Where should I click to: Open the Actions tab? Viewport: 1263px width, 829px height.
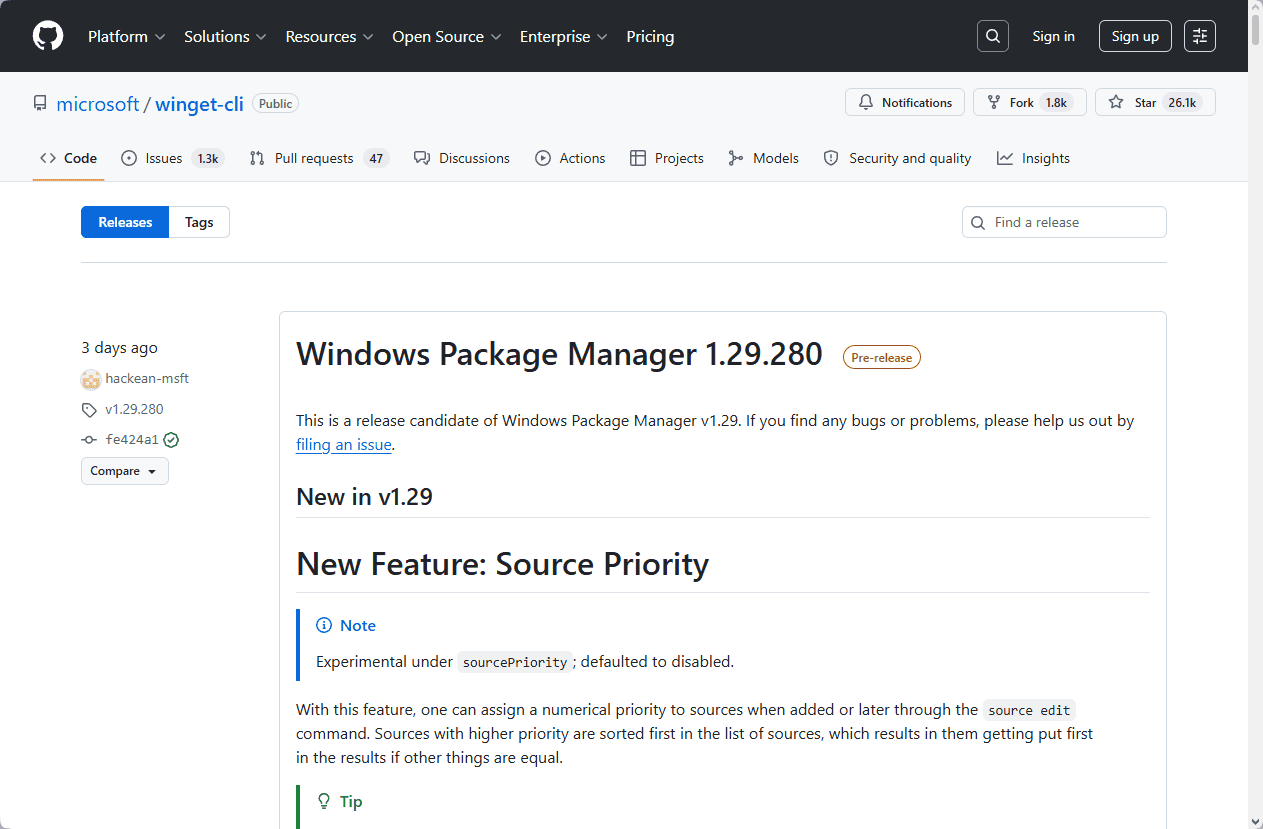(570, 158)
